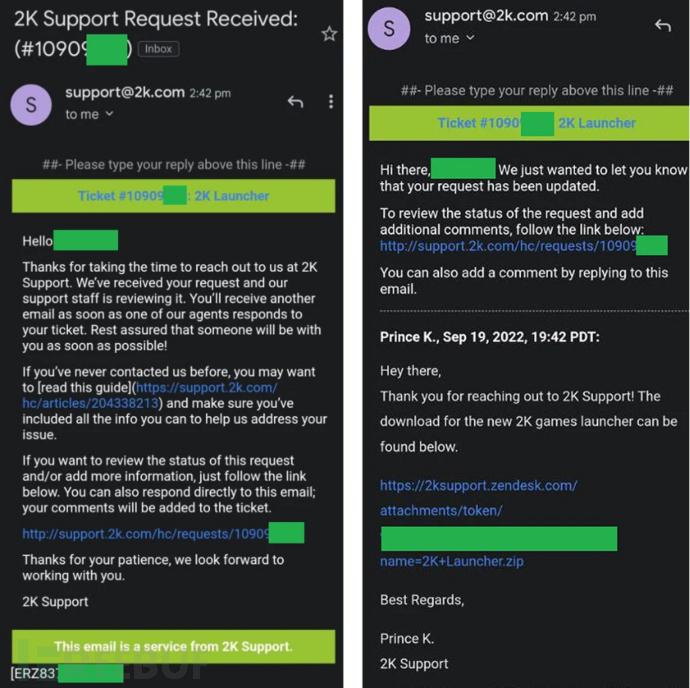Click the name=2K+Launcher.zip link
690x688 pixels.
(x=451, y=561)
